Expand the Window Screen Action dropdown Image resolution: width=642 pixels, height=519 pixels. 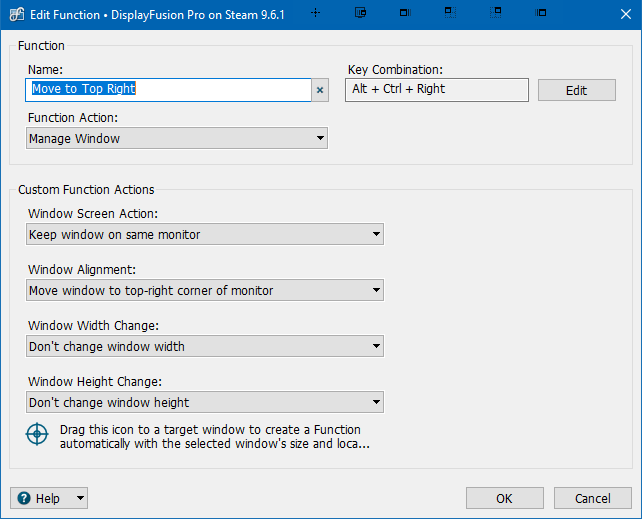tap(205, 234)
